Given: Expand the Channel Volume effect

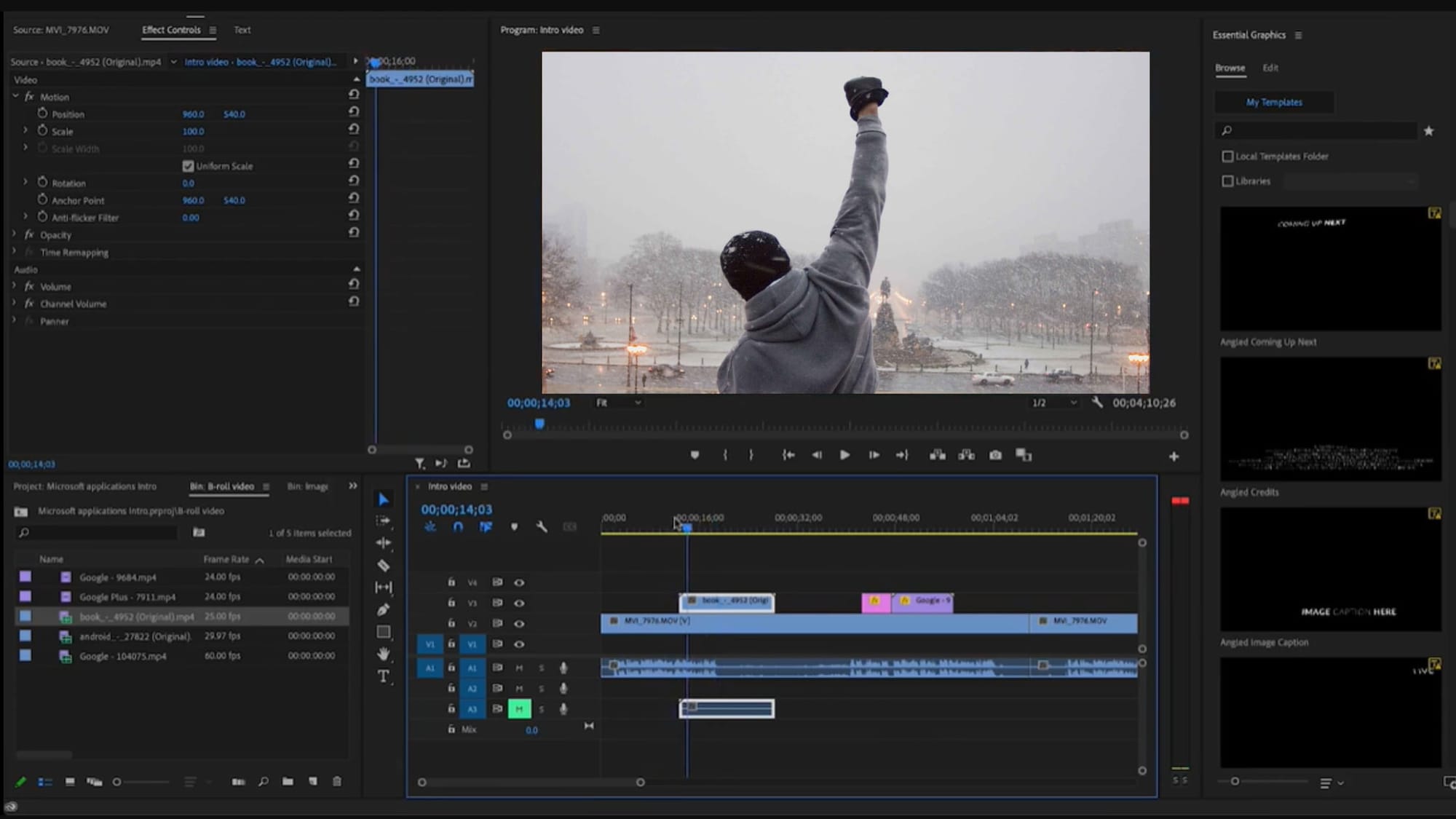Looking at the screenshot, I should click(14, 304).
